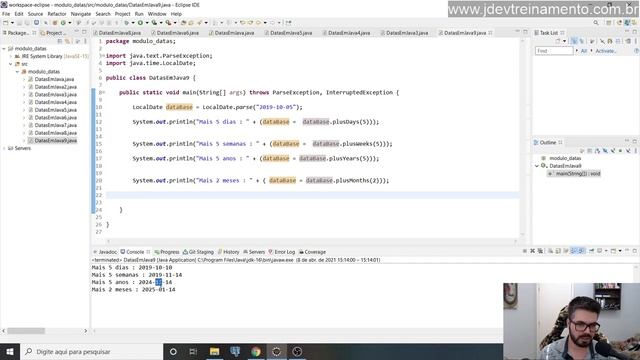The image size is (640, 360).
Task: Run the program with the green Run icon
Action: tap(140, 22)
